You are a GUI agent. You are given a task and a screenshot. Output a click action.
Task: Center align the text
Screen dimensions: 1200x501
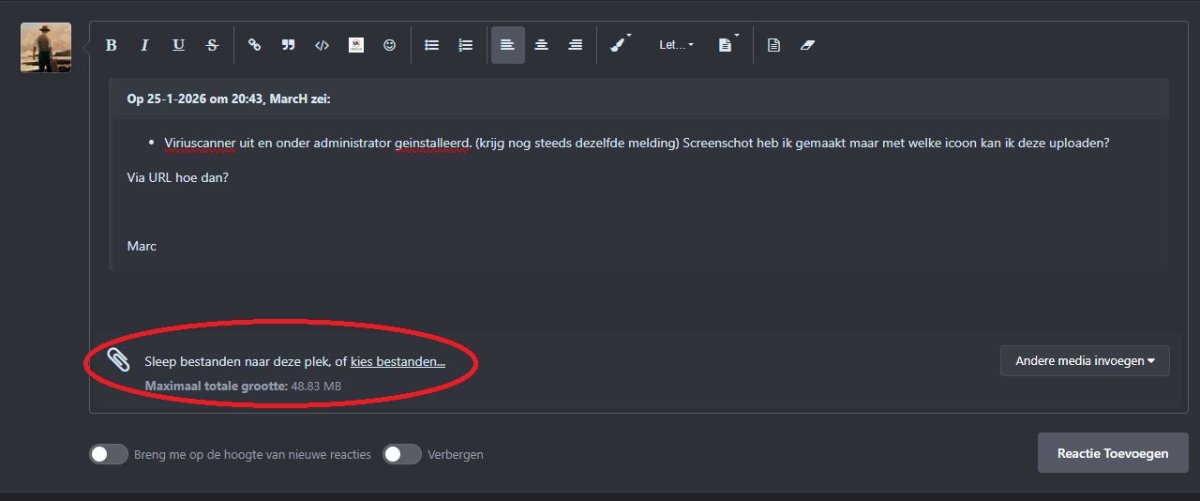541,45
